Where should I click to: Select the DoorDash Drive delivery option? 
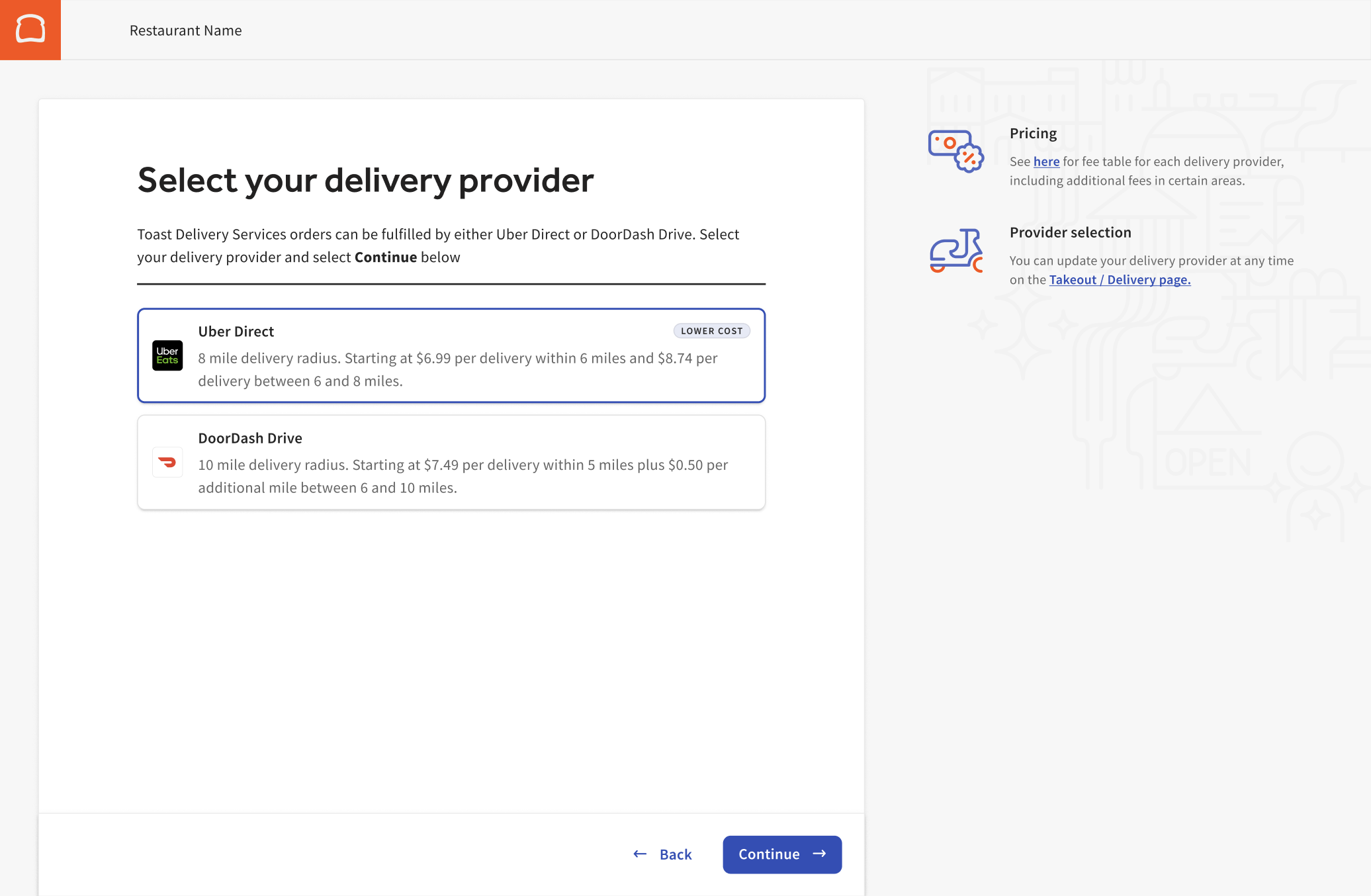click(451, 462)
